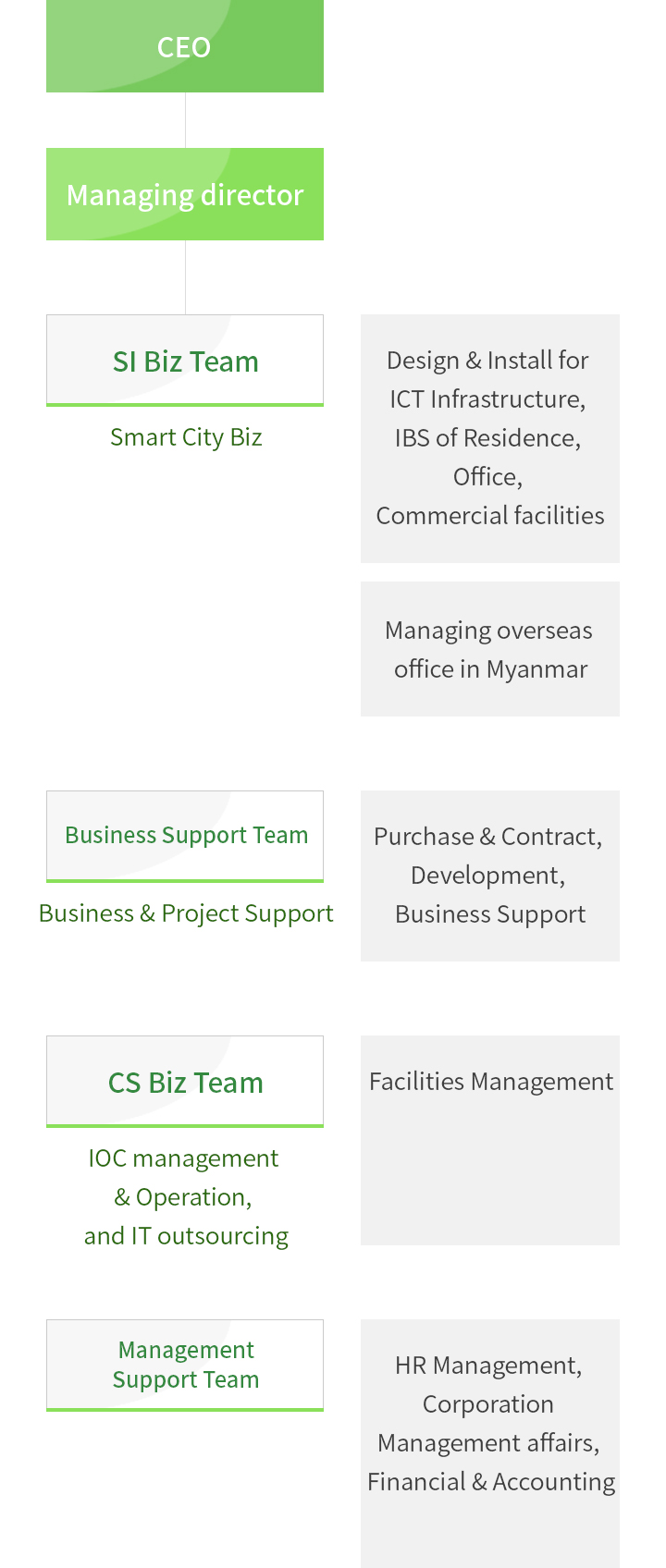Click the connector line between CEO and Managing director
Viewport: 666px width, 1568px height.
click(x=185, y=120)
